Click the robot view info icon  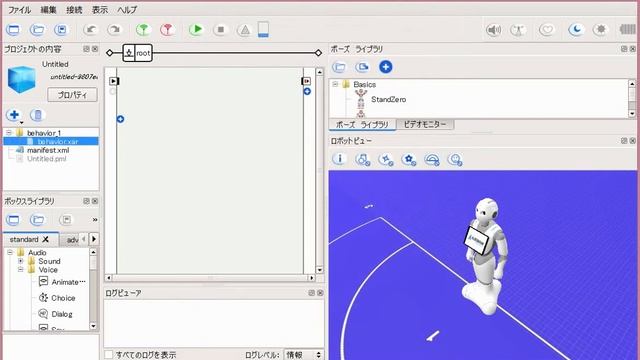[x=339, y=159]
